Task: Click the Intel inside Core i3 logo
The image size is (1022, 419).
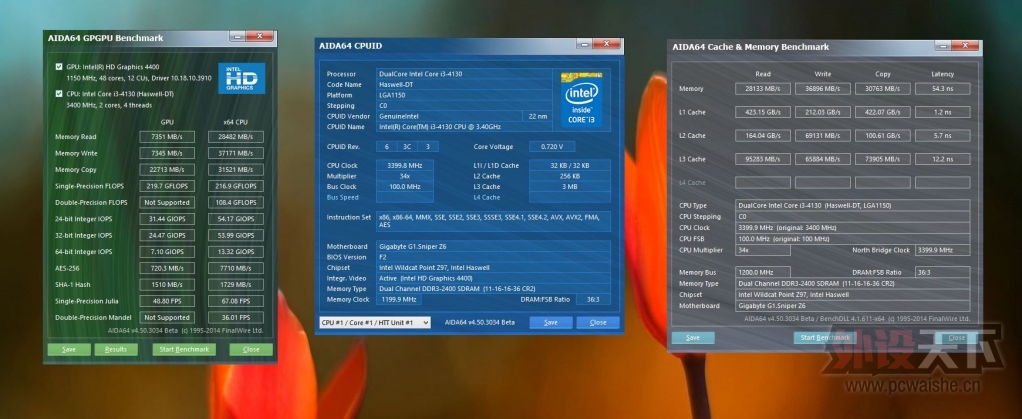Action: click(581, 98)
